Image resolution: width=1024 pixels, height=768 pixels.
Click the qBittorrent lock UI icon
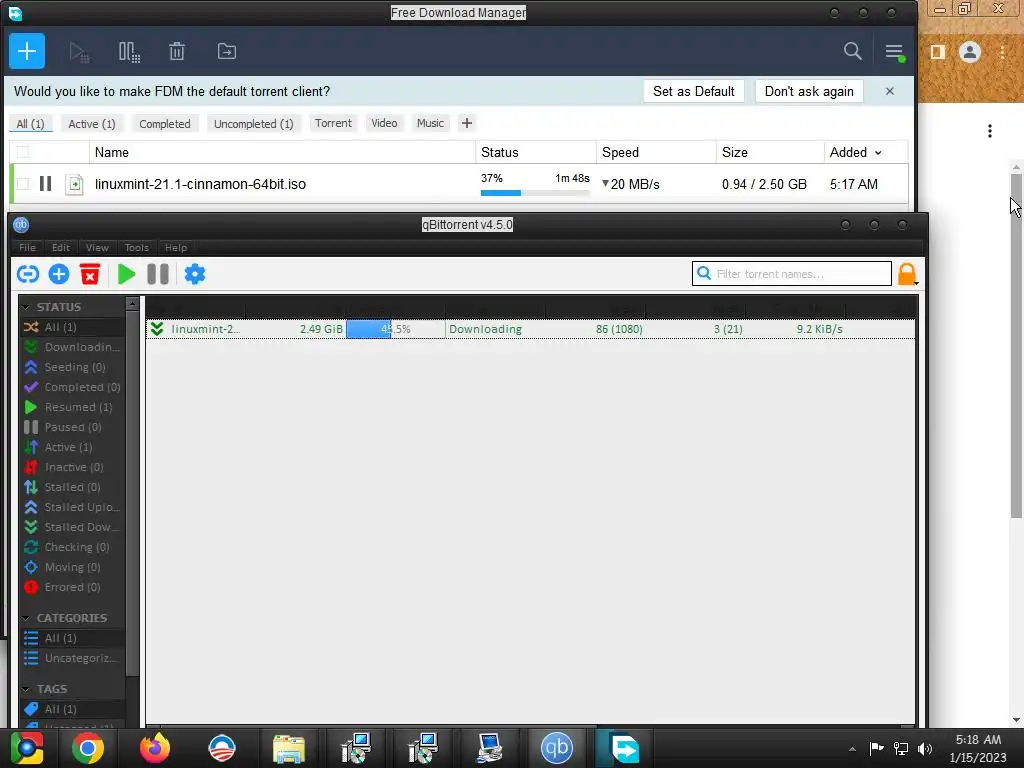tap(906, 274)
